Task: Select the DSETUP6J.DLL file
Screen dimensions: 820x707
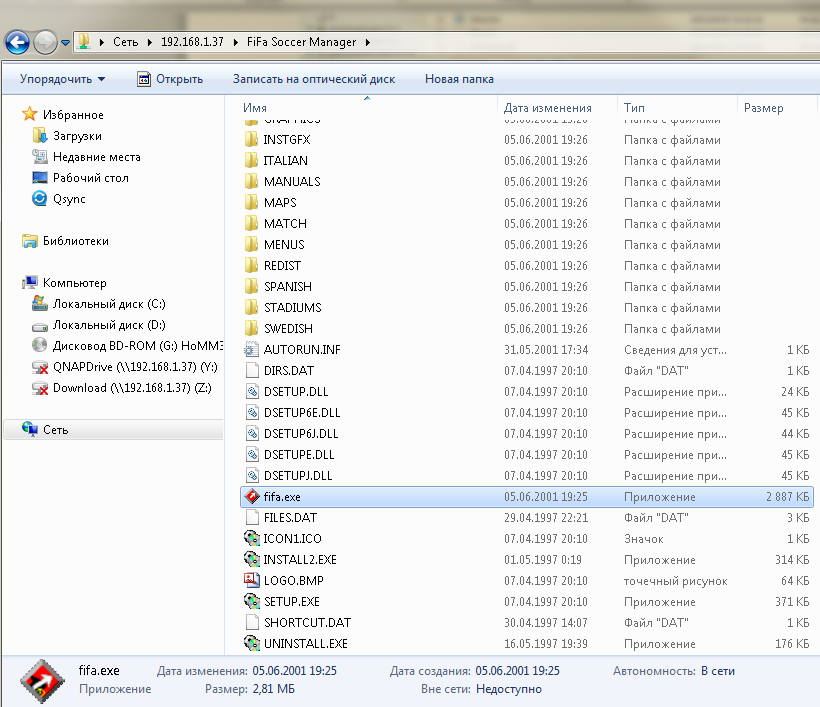Action: pos(301,434)
